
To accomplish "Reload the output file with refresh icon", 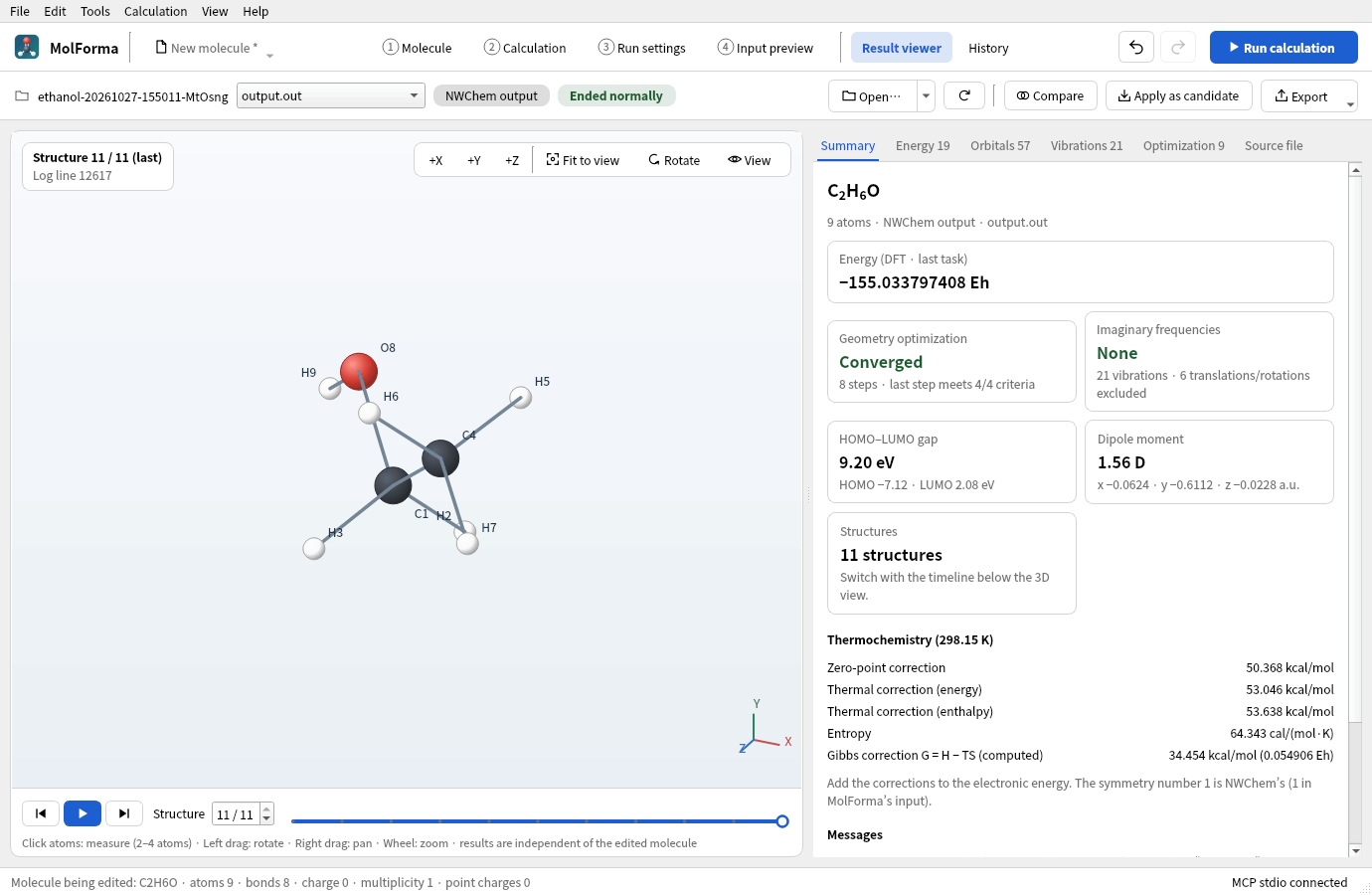I will [964, 95].
